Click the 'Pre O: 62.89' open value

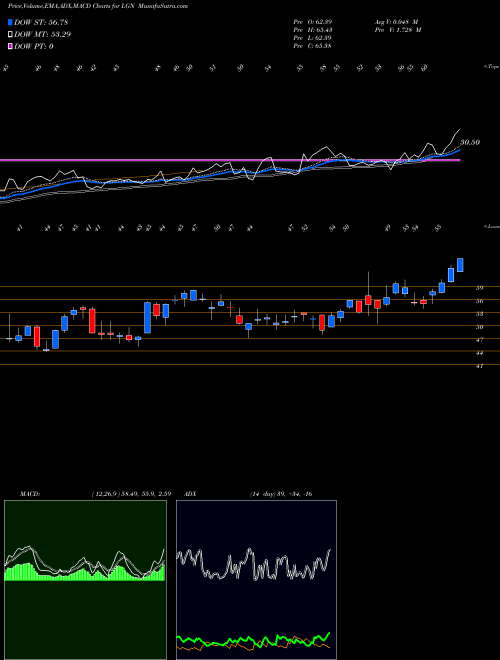pos(312,22)
